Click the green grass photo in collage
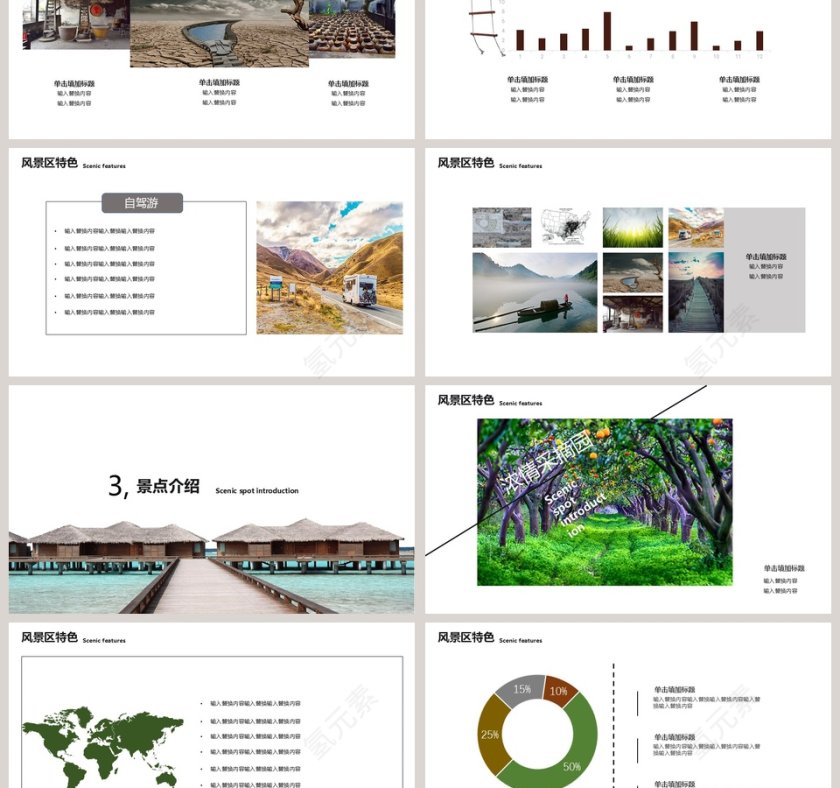Viewport: 840px width, 788px height. [632, 227]
